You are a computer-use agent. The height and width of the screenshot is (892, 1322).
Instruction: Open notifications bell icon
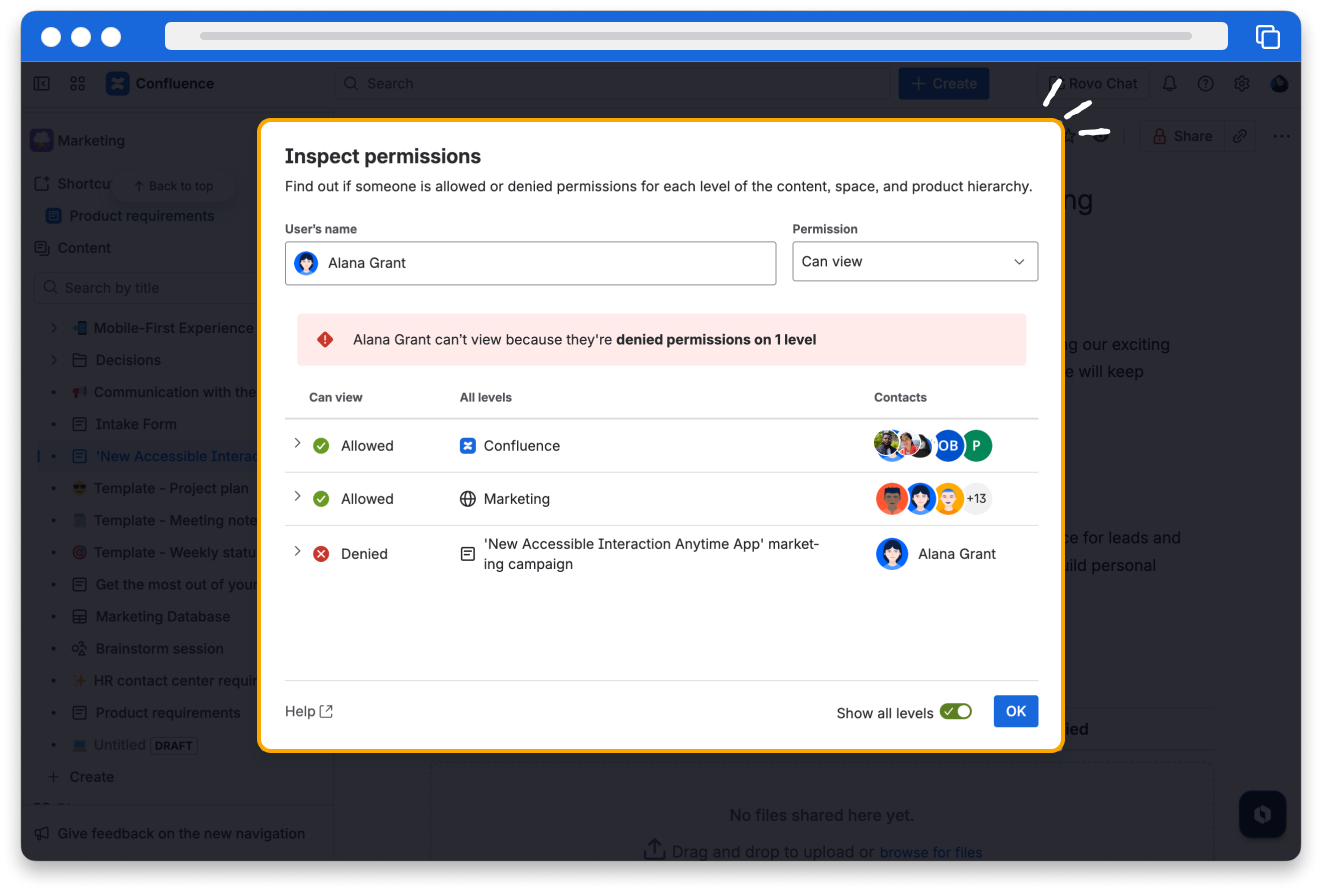coord(1169,84)
